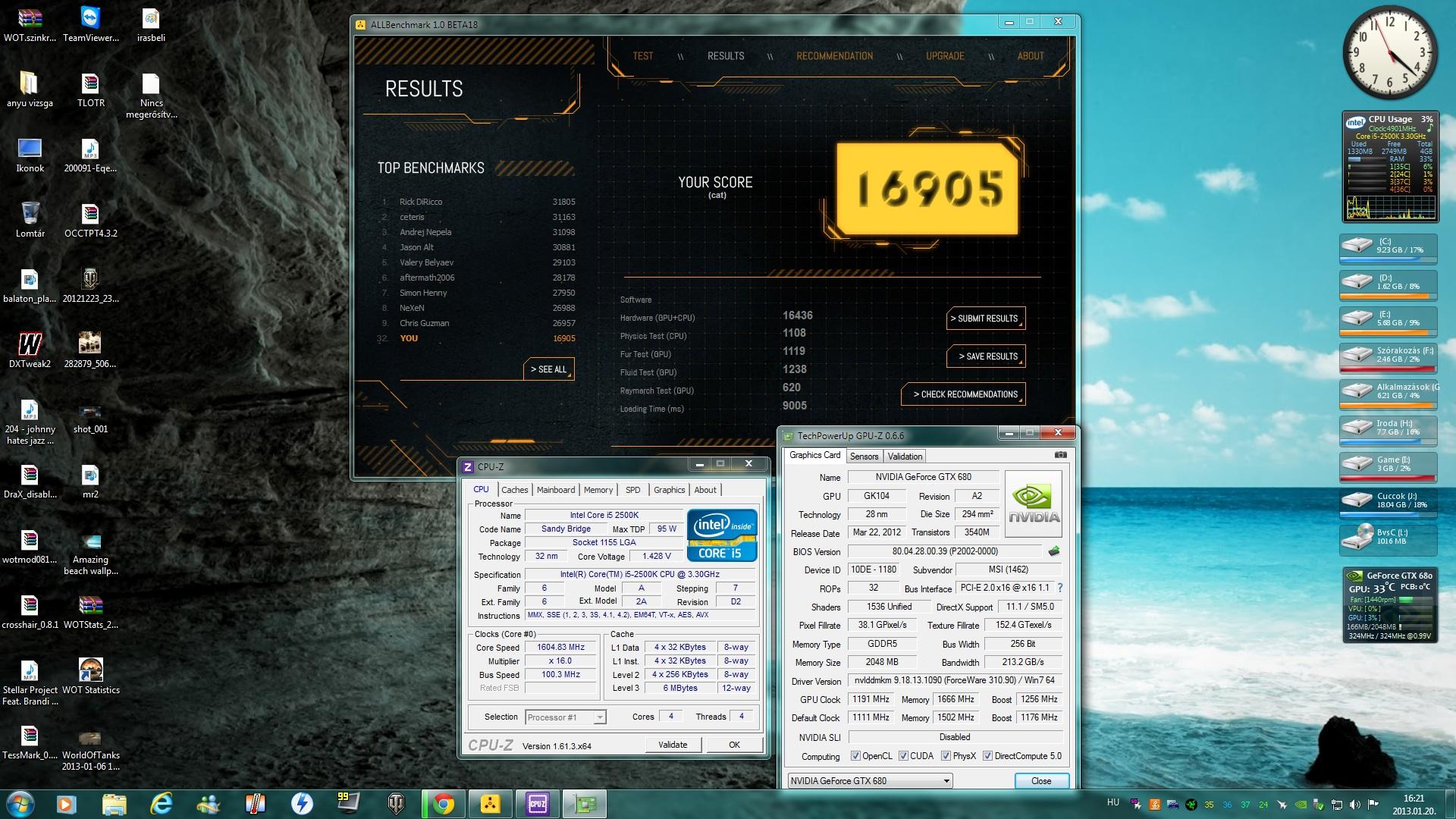1456x819 pixels.
Task: Toggle the PhysX checkbox in GPU-Z
Action: (946, 756)
